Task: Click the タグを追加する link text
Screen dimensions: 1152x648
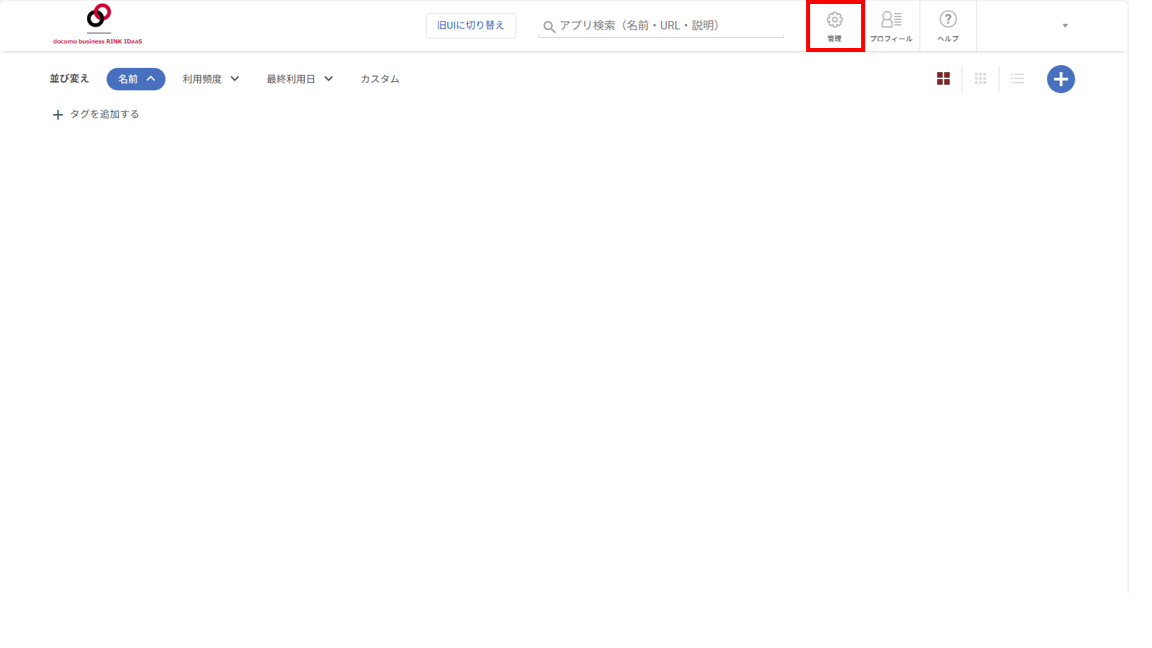Action: pos(104,114)
